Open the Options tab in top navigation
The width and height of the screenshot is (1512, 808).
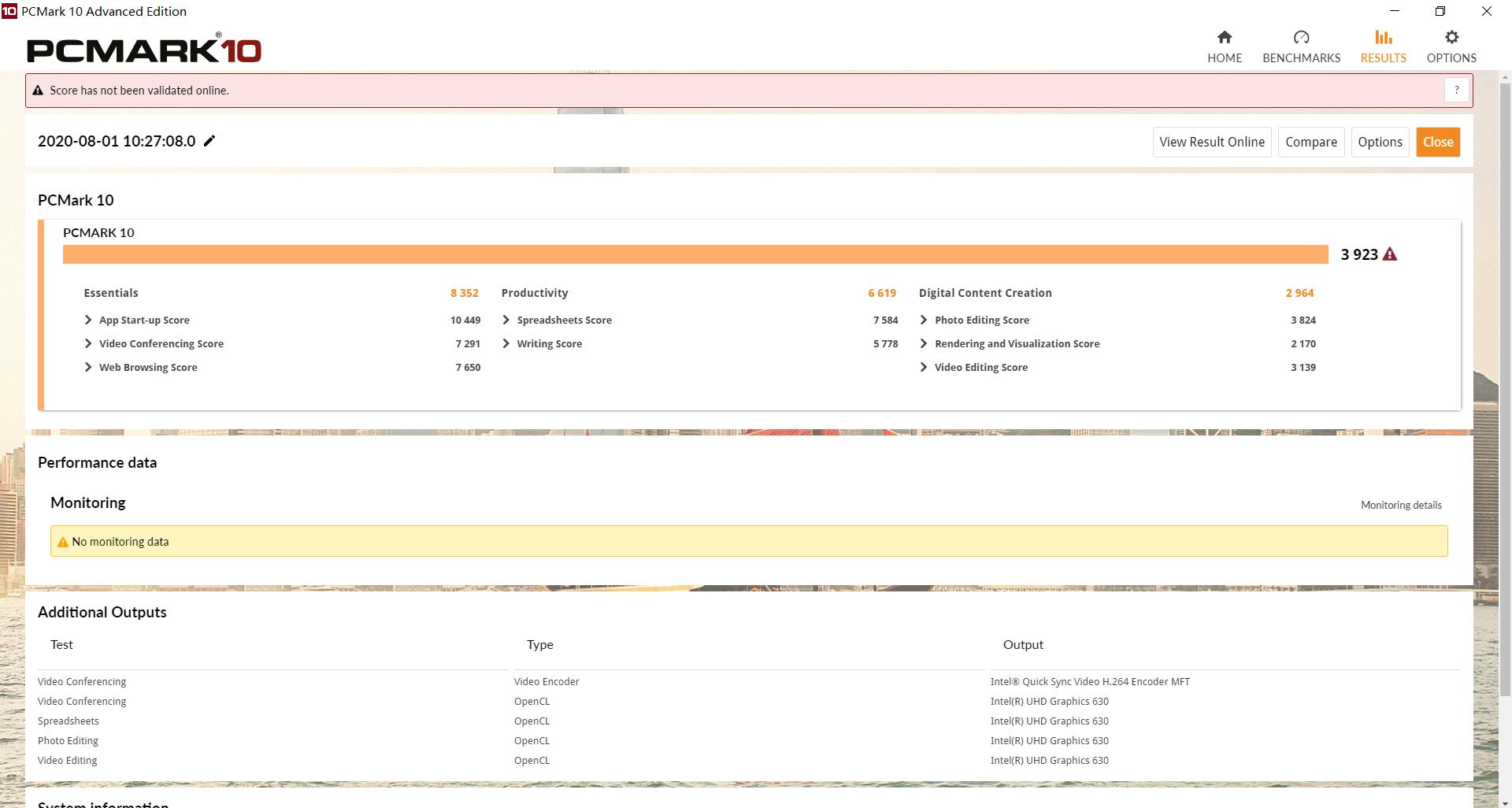(1451, 47)
